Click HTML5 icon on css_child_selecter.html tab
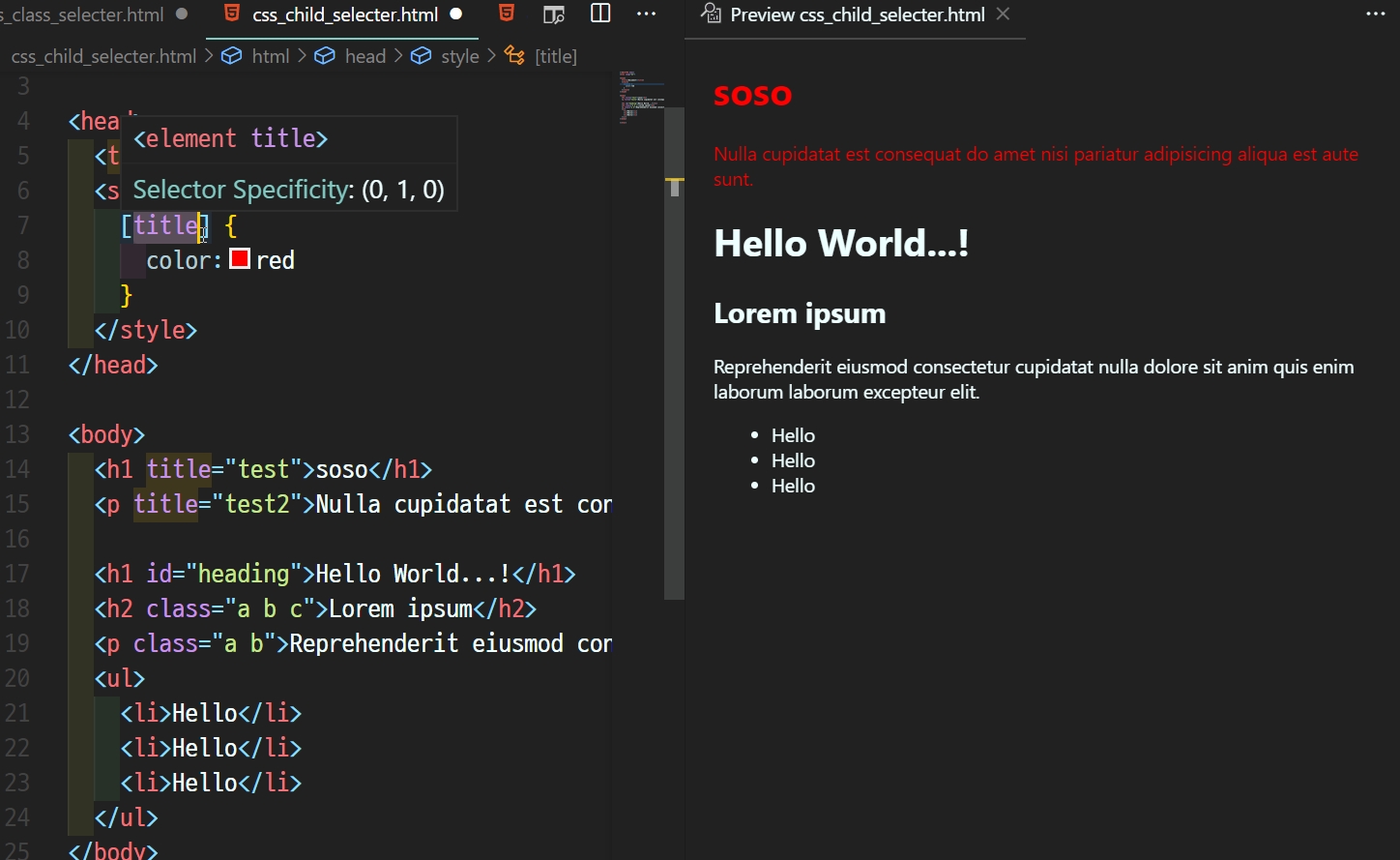 pyautogui.click(x=231, y=14)
